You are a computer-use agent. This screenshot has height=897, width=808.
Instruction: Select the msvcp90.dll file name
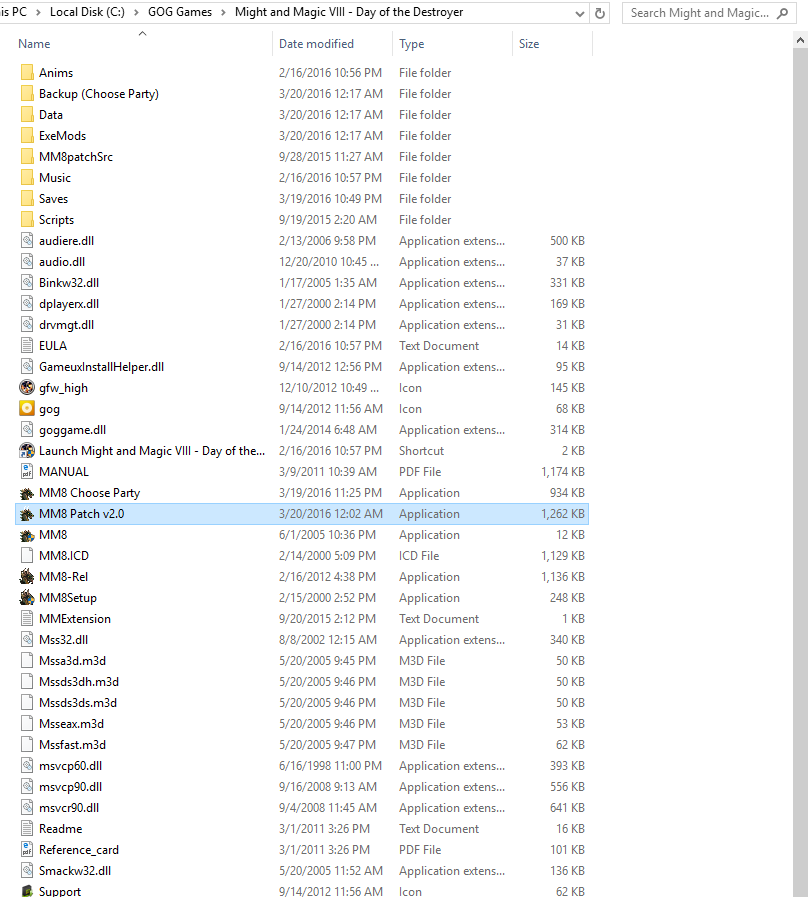coord(70,787)
